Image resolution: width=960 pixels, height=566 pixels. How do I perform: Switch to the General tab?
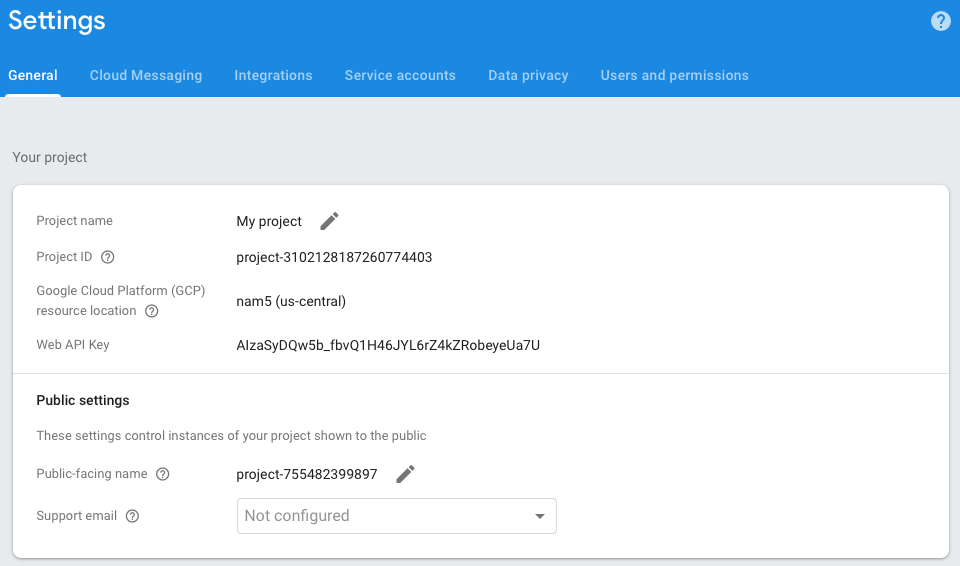(33, 75)
